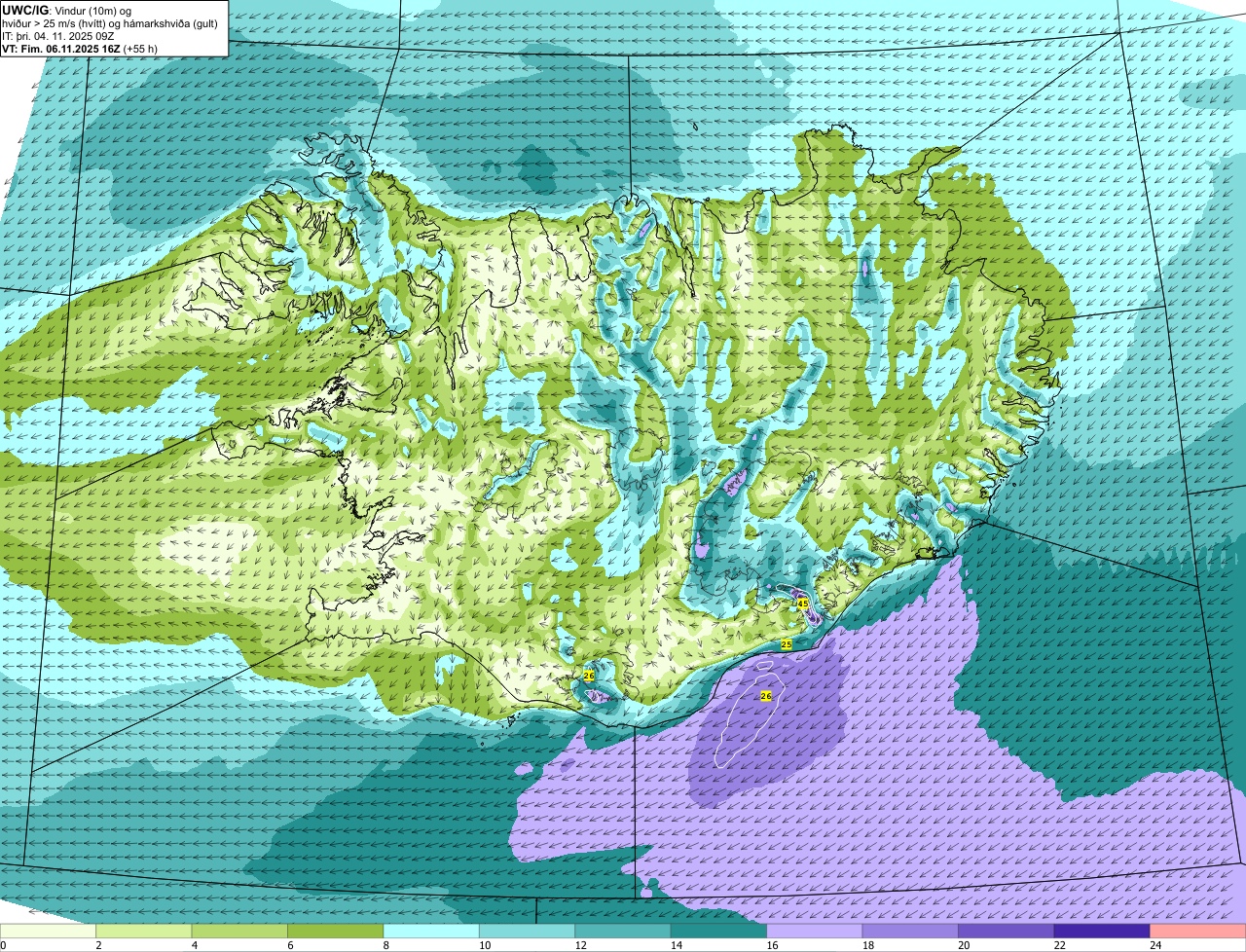Pick the pale cream 0–2 m/s legend swatch

tap(49, 932)
